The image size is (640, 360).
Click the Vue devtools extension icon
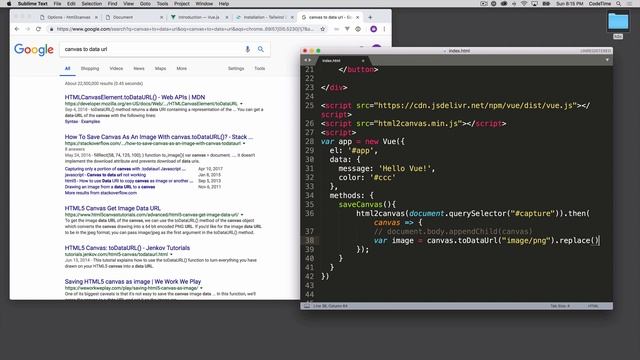pyautogui.click(x=347, y=29)
